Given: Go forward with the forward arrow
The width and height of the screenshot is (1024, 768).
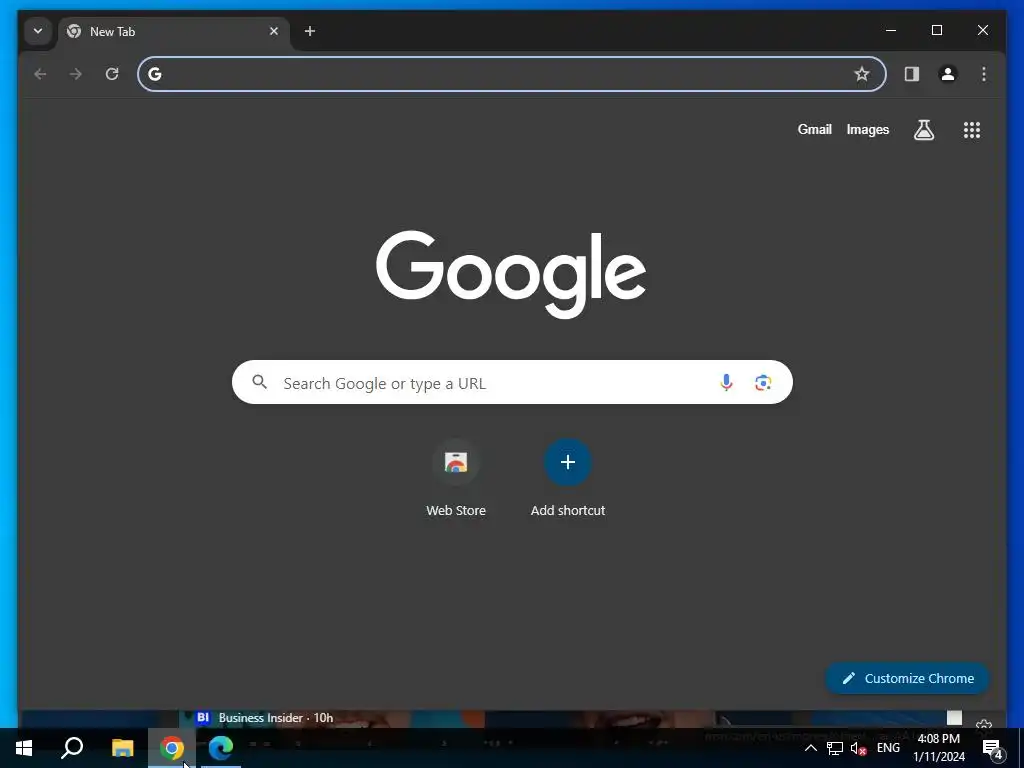Looking at the screenshot, I should pyautogui.click(x=76, y=74).
